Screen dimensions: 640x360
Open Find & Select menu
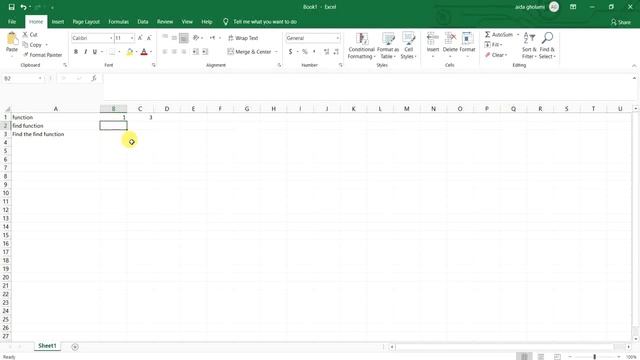[547, 46]
